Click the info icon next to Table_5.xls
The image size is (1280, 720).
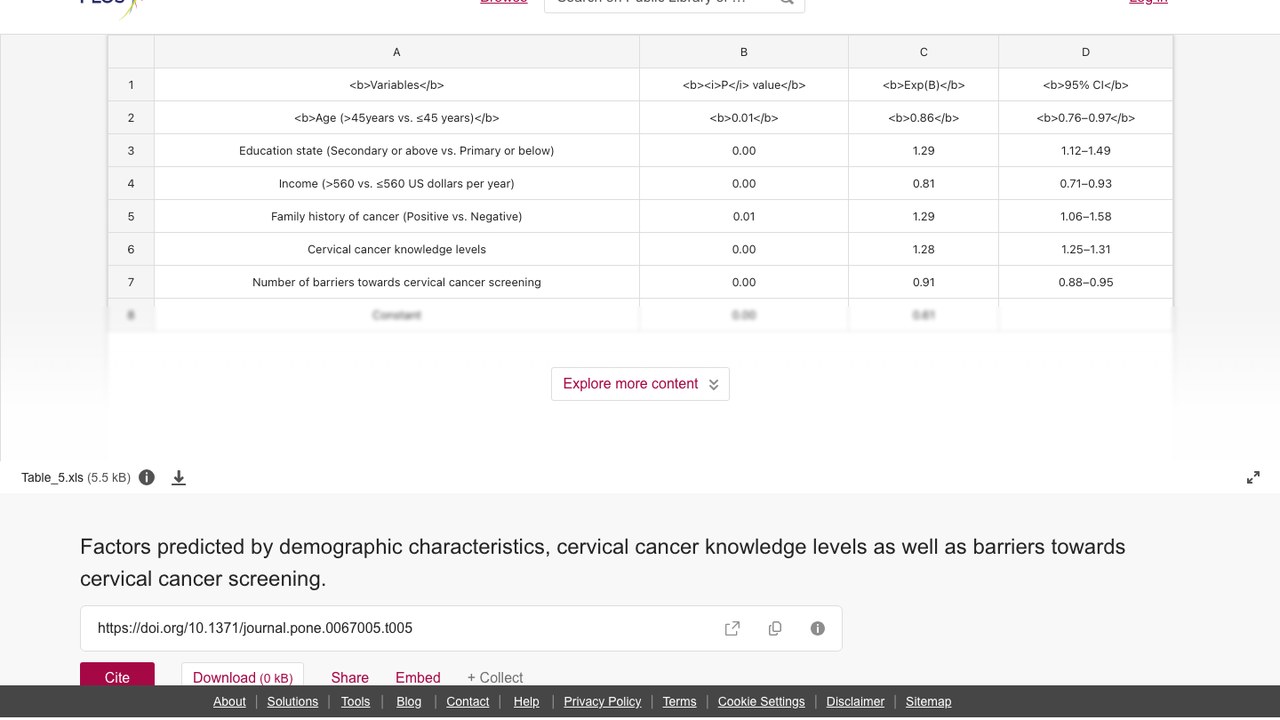pos(147,477)
